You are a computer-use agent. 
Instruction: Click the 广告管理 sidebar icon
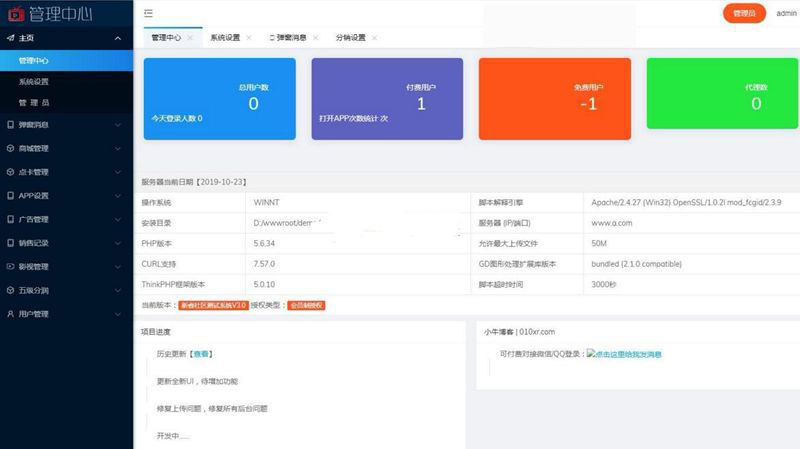click(x=10, y=219)
